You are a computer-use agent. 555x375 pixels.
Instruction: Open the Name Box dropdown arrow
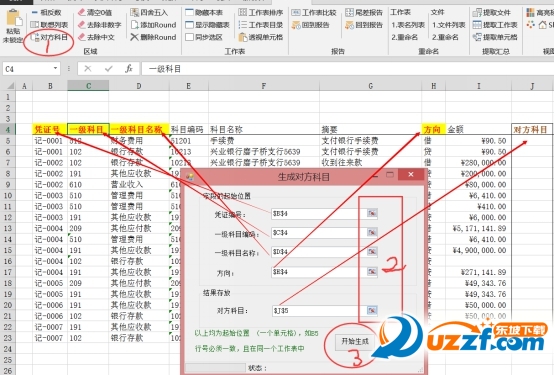click(55, 68)
